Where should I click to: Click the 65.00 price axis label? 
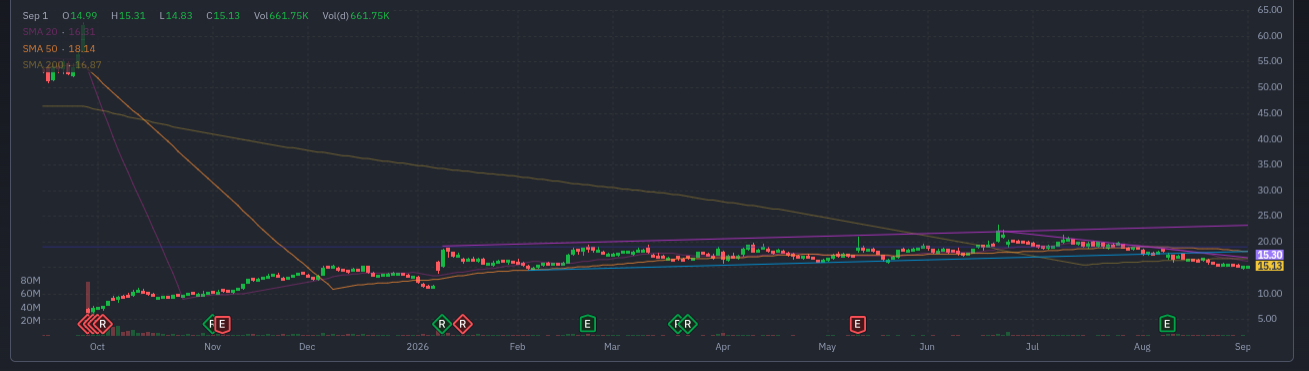click(1269, 10)
